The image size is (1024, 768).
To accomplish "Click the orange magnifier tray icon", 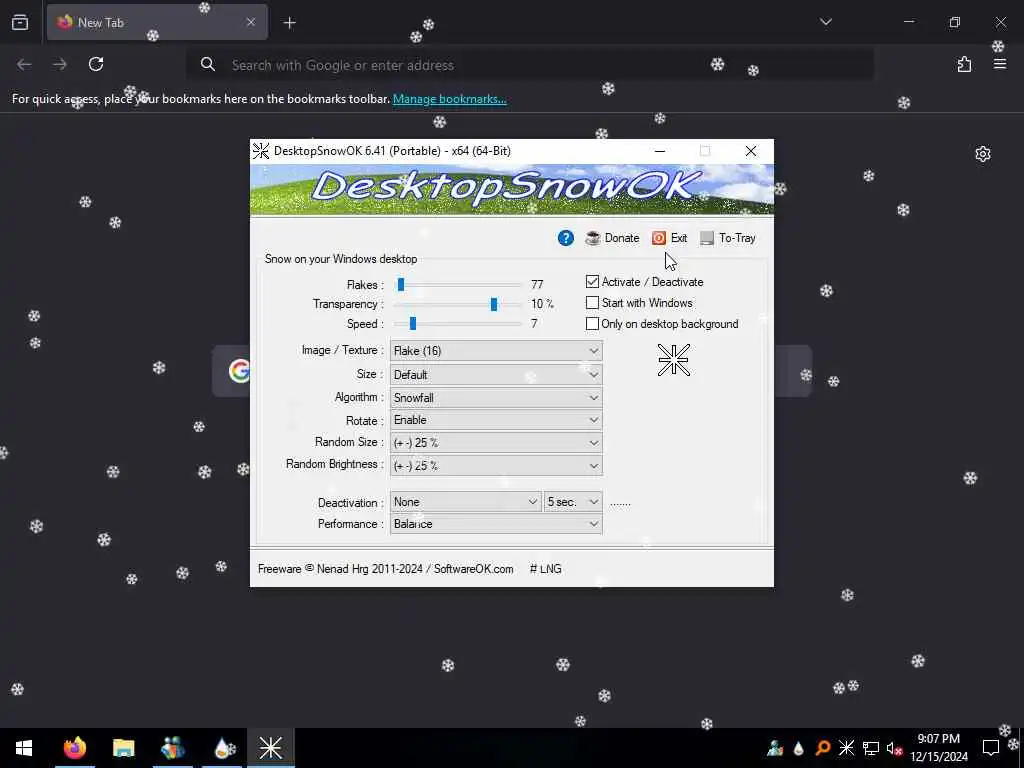I will [822, 748].
